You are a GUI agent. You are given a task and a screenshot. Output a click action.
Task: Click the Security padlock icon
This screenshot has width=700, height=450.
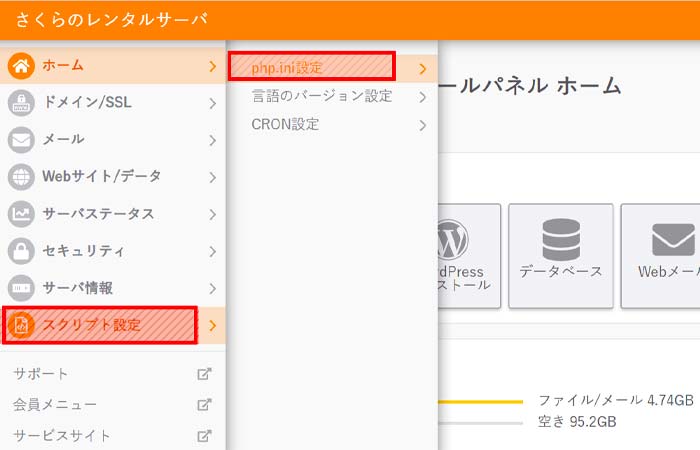(21, 251)
